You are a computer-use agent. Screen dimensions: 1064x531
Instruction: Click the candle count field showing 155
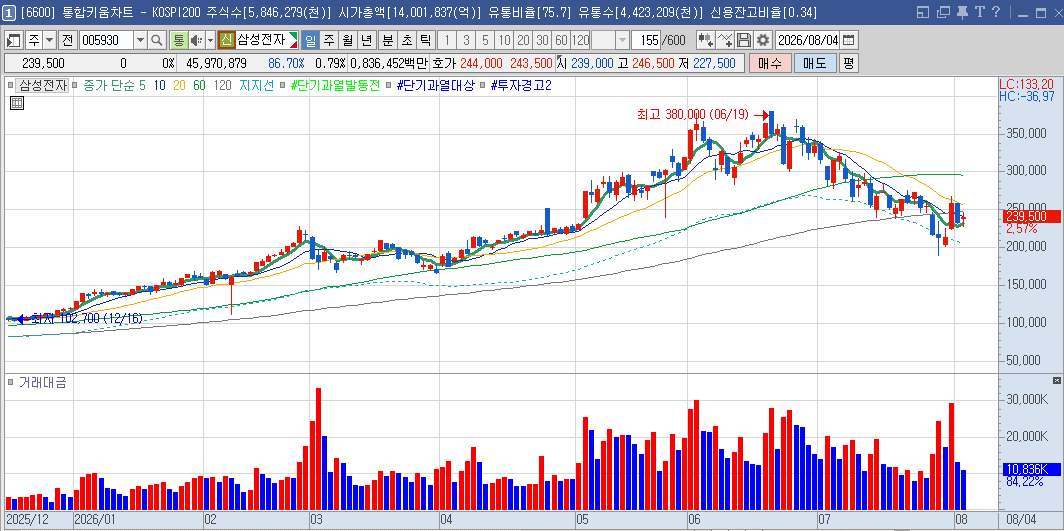pyautogui.click(x=646, y=40)
